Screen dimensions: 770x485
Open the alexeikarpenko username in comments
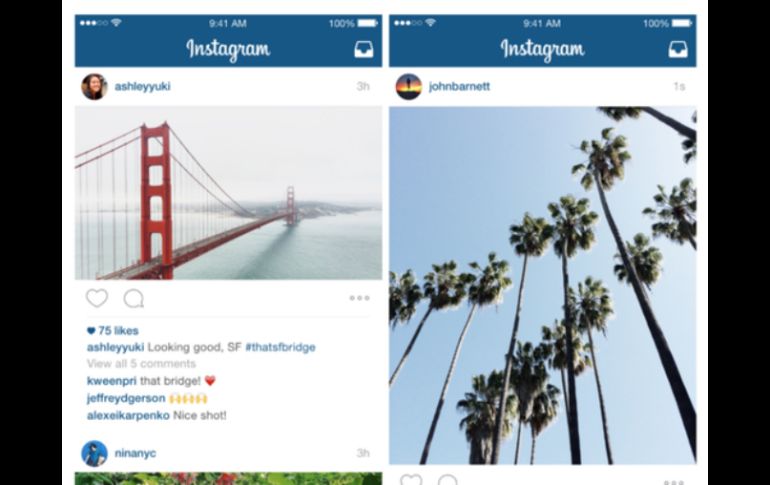128,415
